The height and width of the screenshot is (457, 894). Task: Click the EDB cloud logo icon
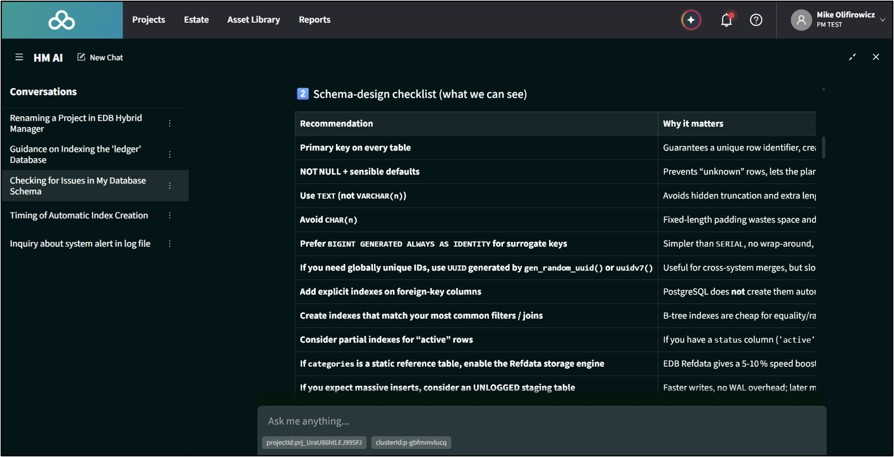(x=62, y=20)
